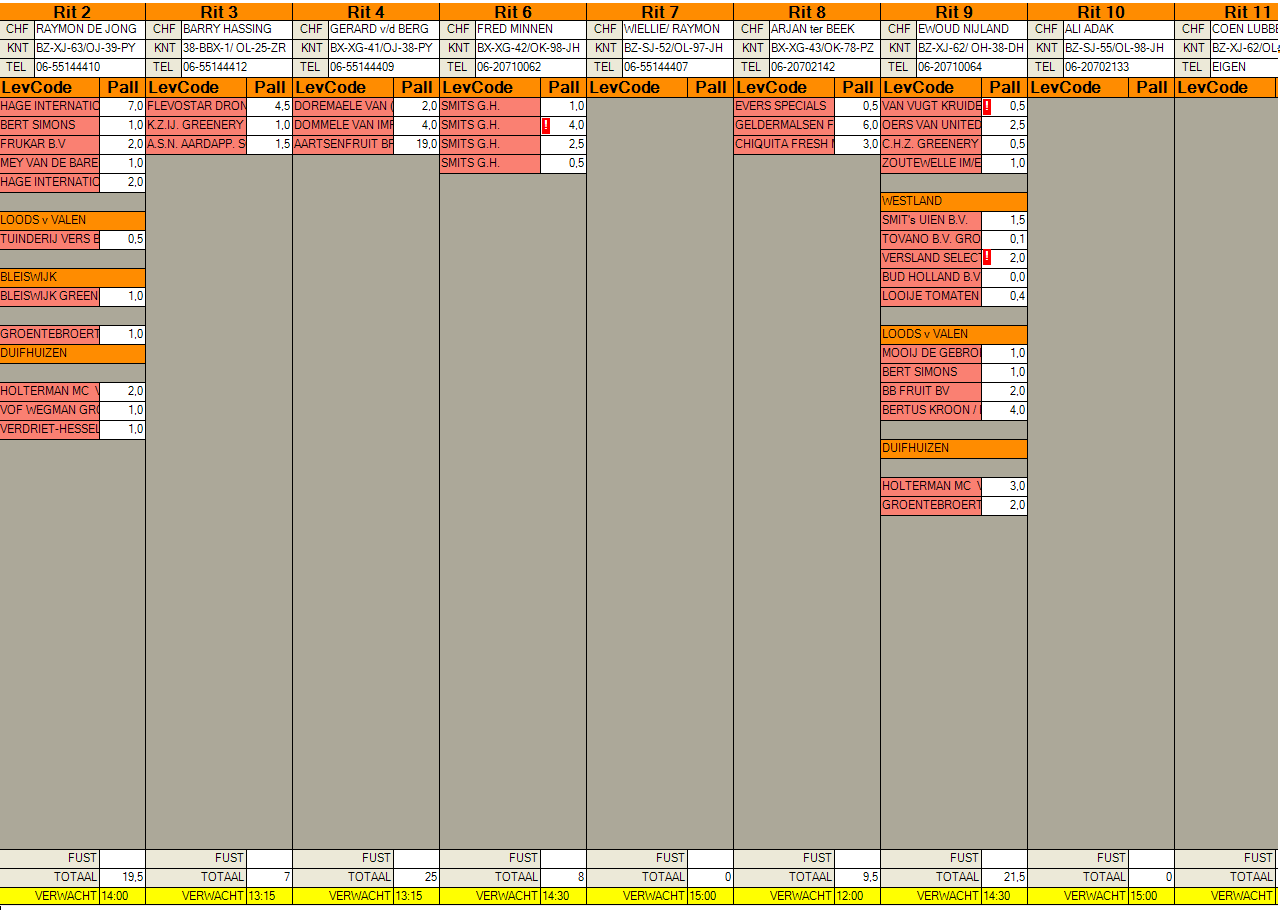Select supplier FRUKAR B.V
Screen dimensions: 1280x910
click(x=50, y=145)
